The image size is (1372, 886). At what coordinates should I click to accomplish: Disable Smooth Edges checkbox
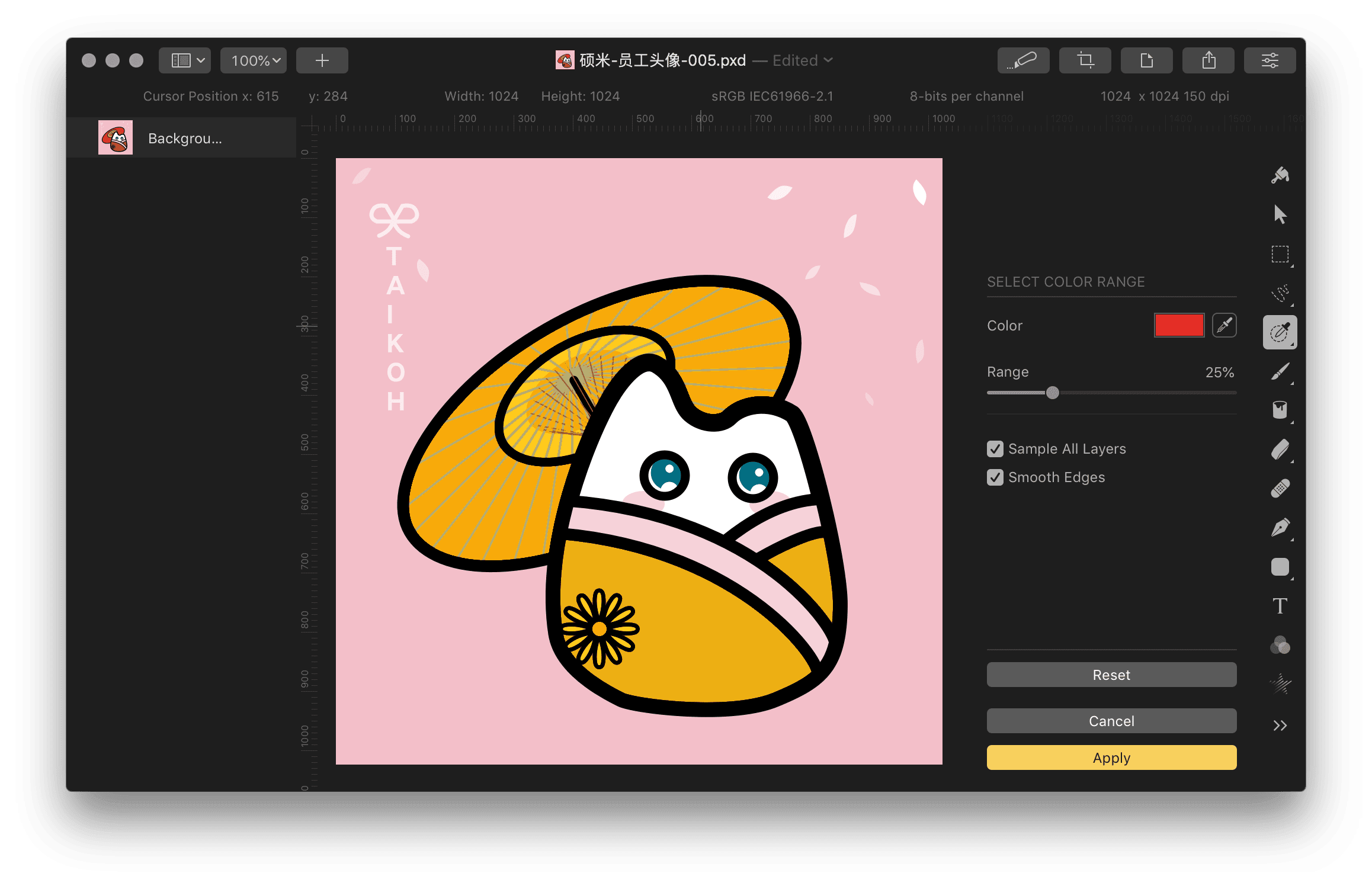[995, 477]
